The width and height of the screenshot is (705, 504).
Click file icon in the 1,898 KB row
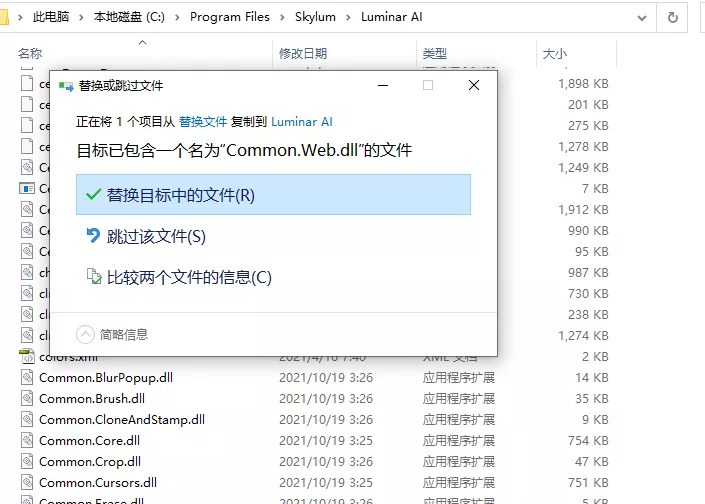coord(27,84)
